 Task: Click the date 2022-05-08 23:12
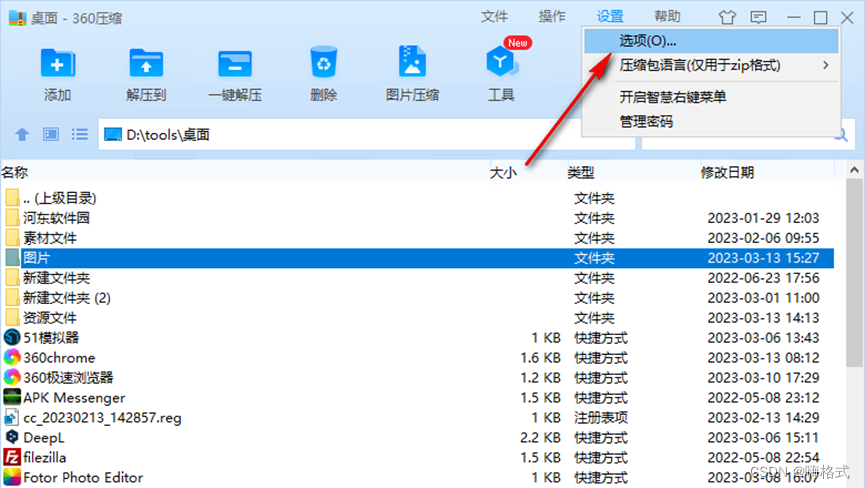(x=763, y=398)
